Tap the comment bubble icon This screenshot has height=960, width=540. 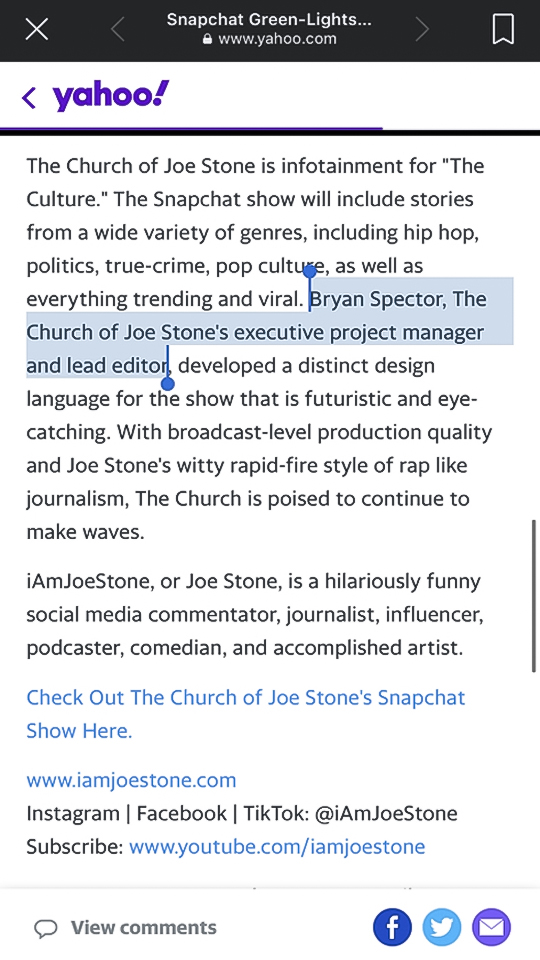[45, 929]
